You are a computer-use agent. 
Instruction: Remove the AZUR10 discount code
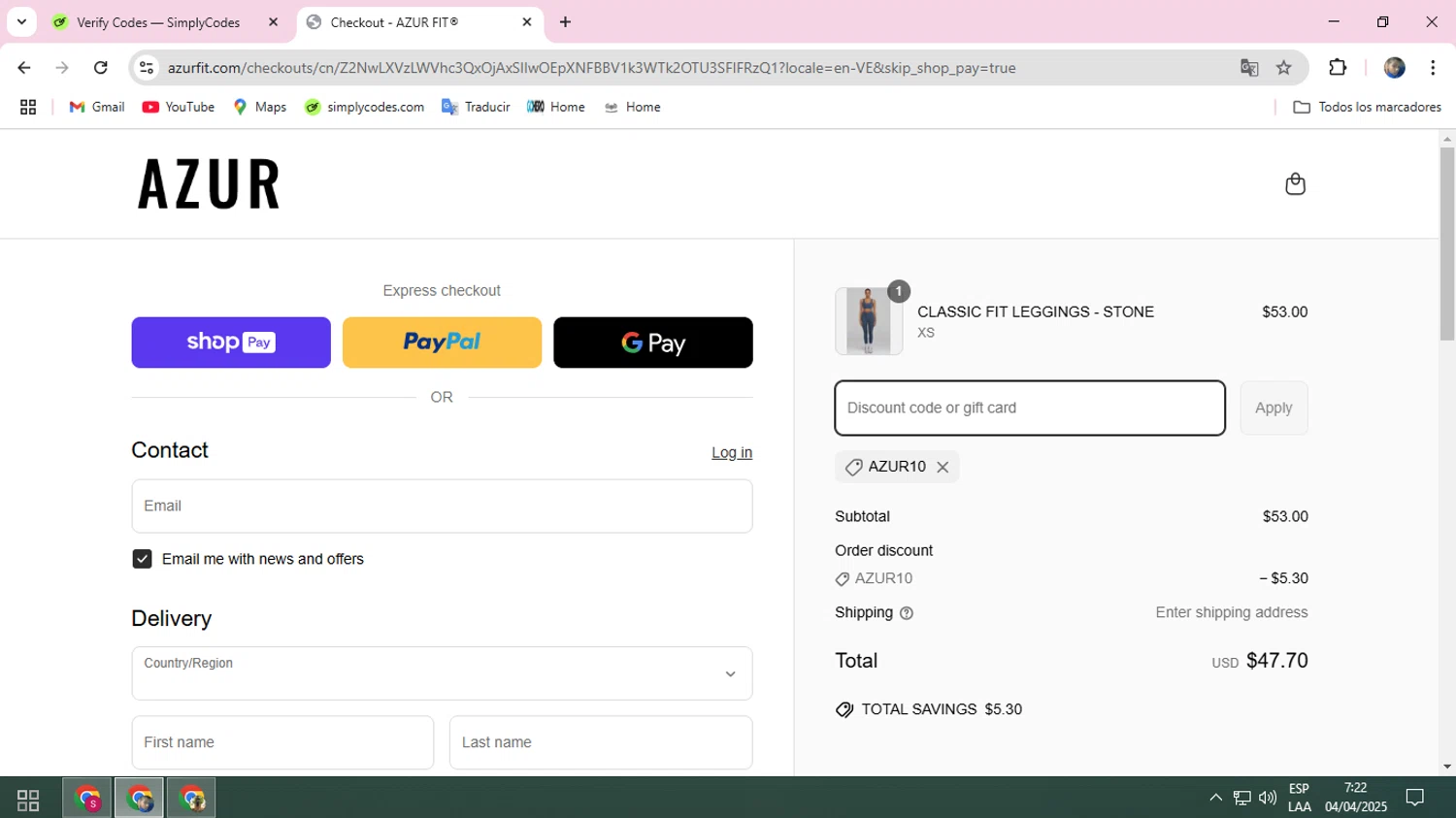point(943,467)
